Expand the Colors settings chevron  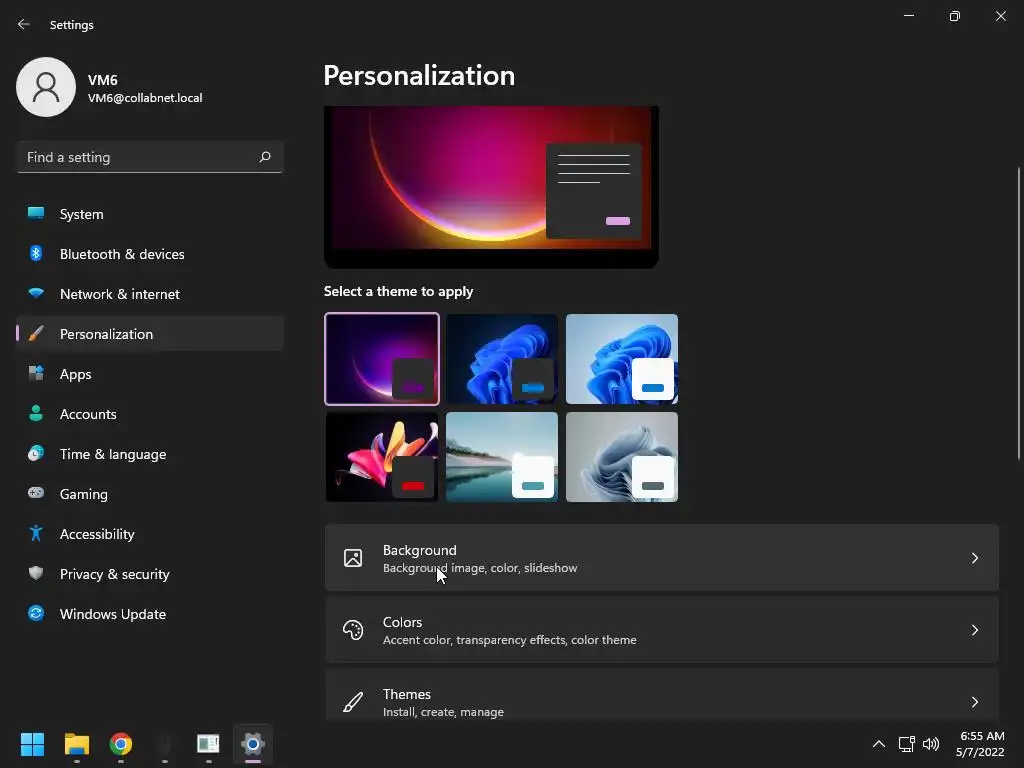point(974,630)
